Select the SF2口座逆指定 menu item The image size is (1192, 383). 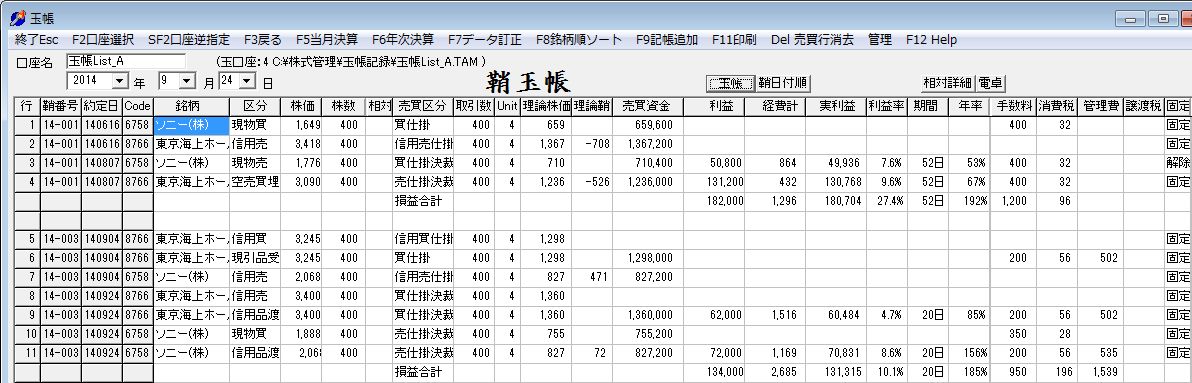tap(189, 40)
